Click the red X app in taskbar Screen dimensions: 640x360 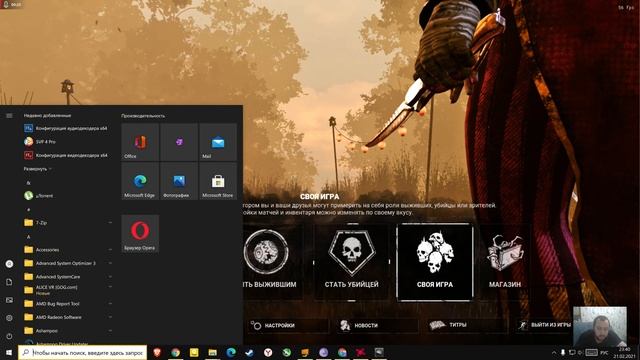(360, 352)
